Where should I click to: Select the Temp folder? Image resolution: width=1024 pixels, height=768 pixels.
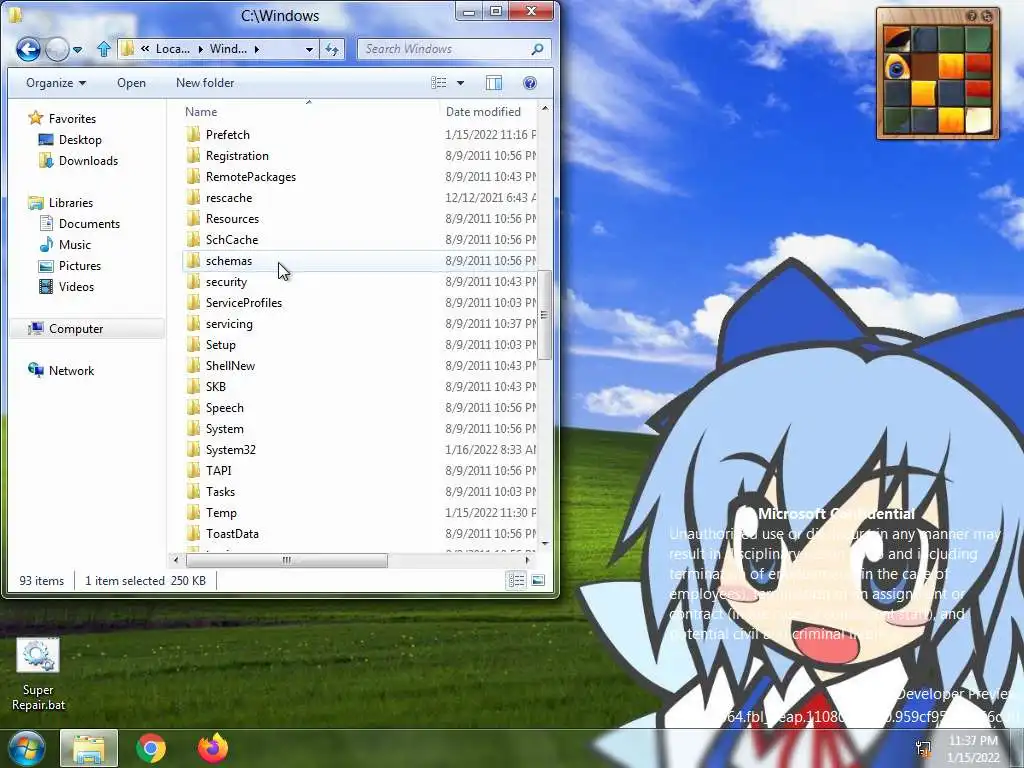coord(359,513)
